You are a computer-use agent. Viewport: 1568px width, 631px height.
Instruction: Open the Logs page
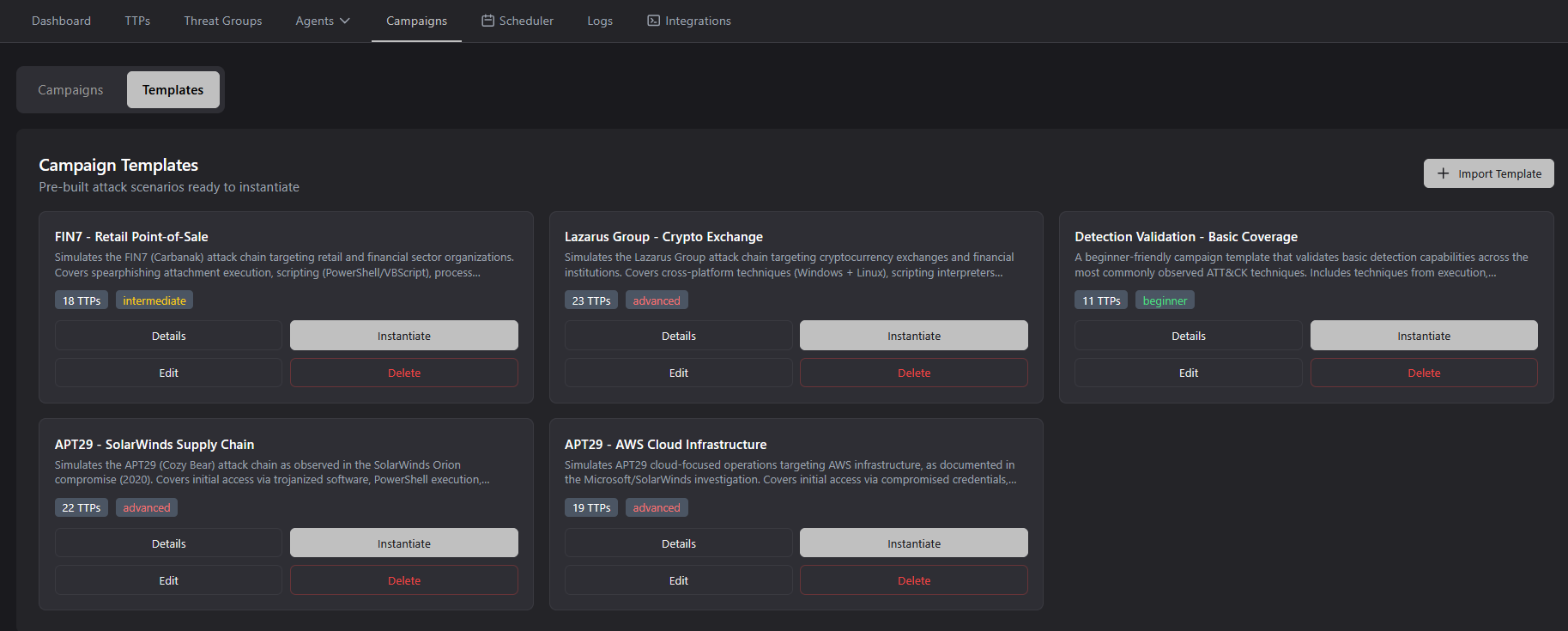coord(600,21)
